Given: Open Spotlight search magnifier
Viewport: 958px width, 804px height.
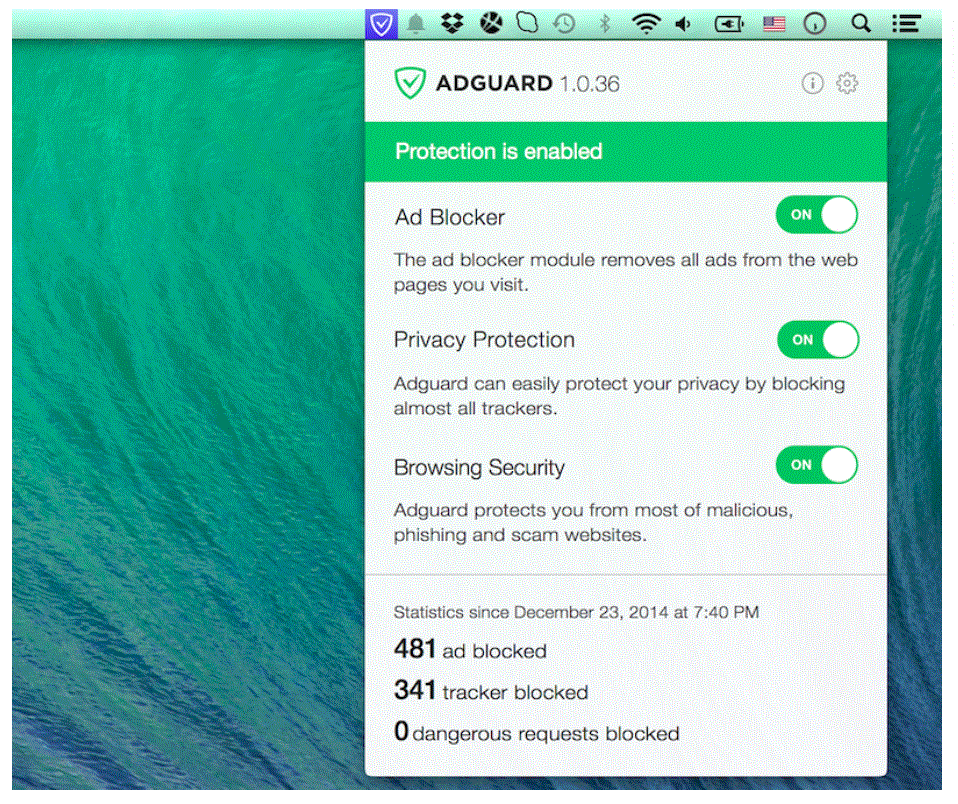Looking at the screenshot, I should pos(861,24).
